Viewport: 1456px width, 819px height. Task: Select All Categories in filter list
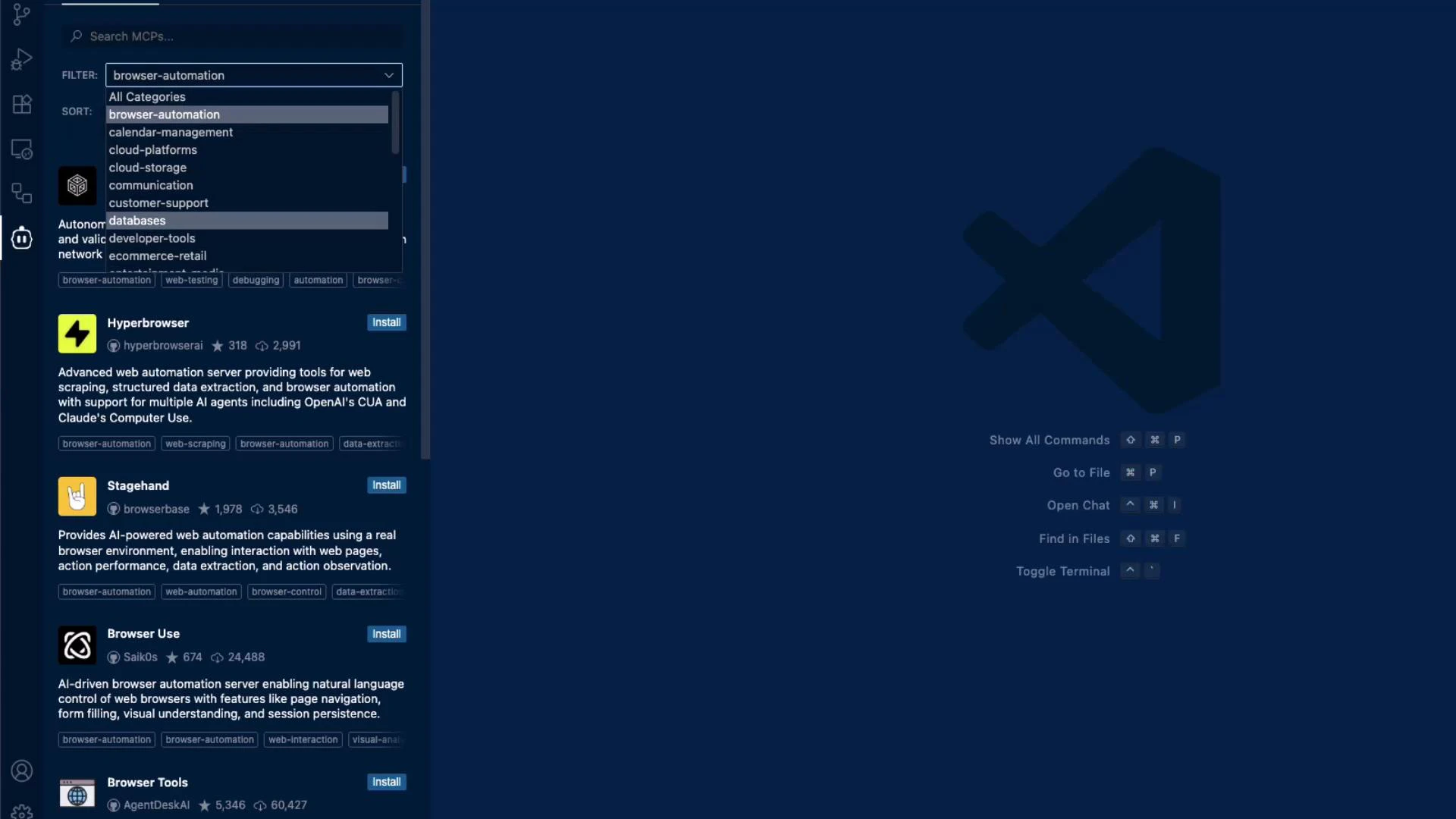click(x=248, y=97)
